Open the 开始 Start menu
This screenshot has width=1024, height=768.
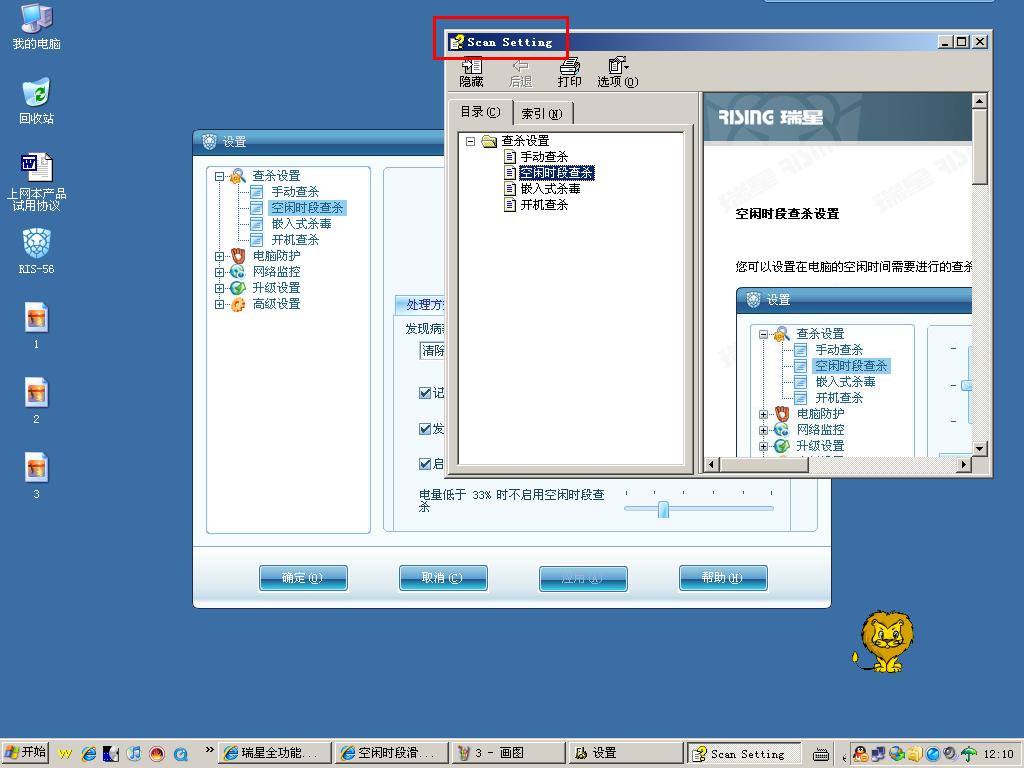(25, 753)
